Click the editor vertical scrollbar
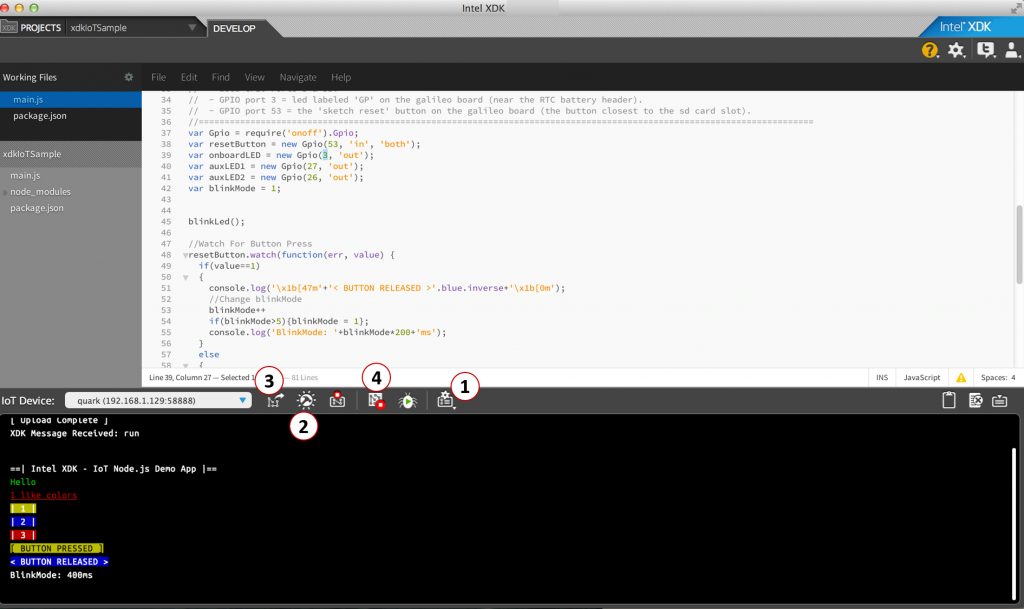 click(x=1019, y=230)
